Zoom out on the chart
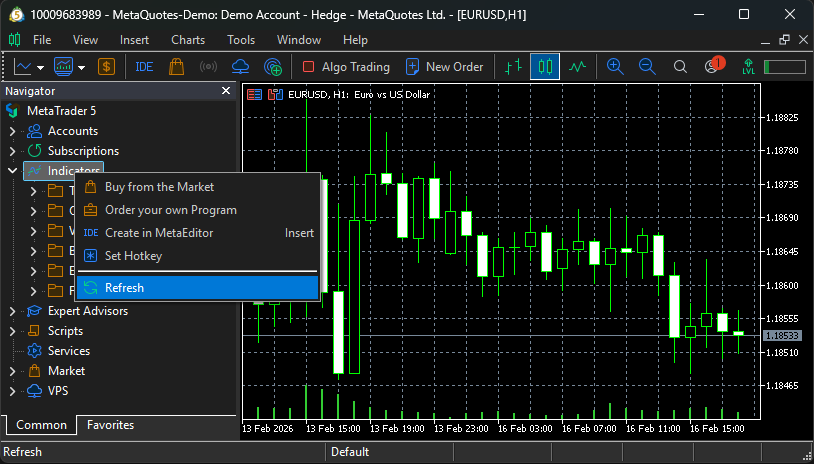The height and width of the screenshot is (464, 814). [x=647, y=67]
